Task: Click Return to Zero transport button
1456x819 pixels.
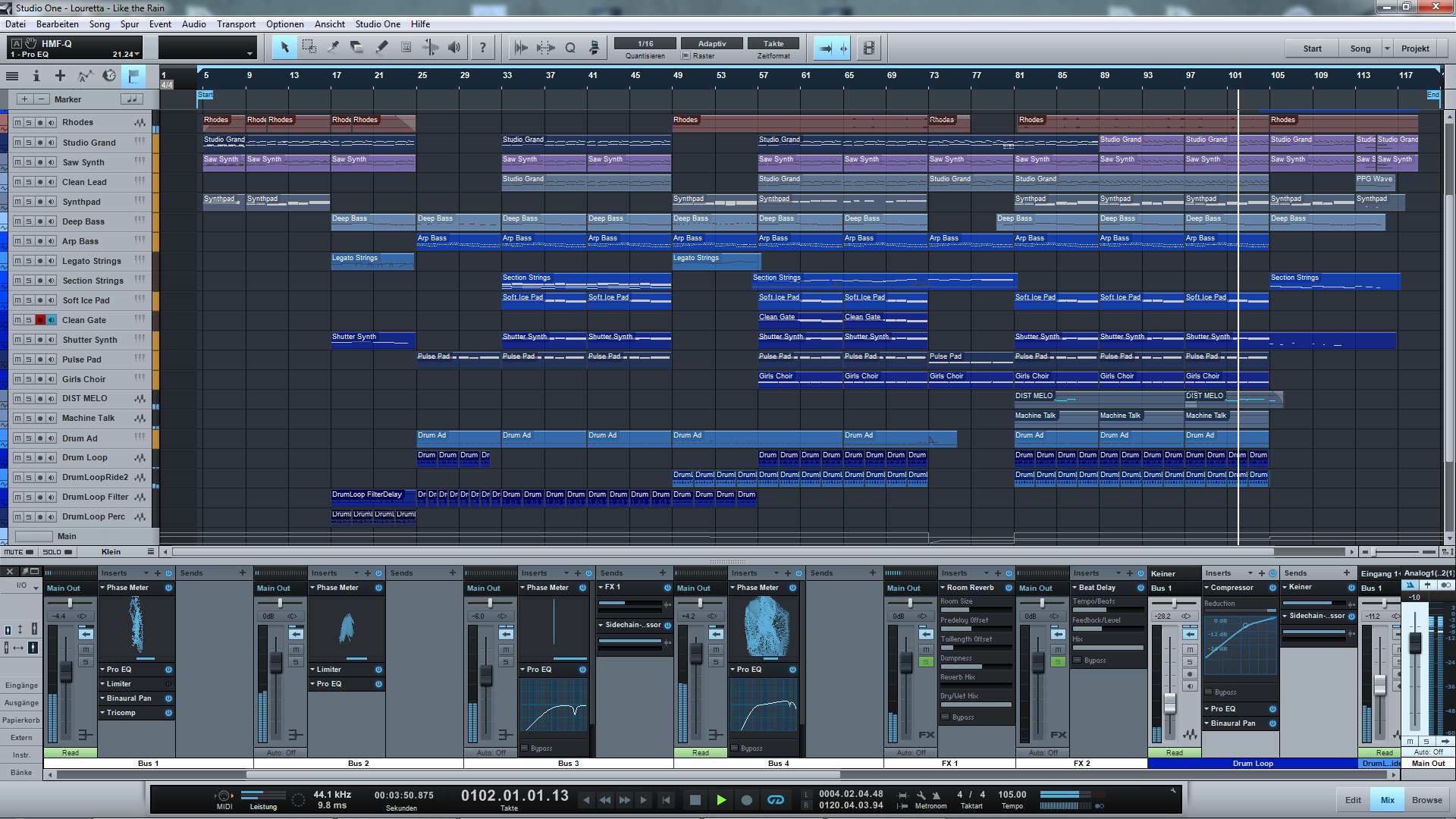Action: 666,799
